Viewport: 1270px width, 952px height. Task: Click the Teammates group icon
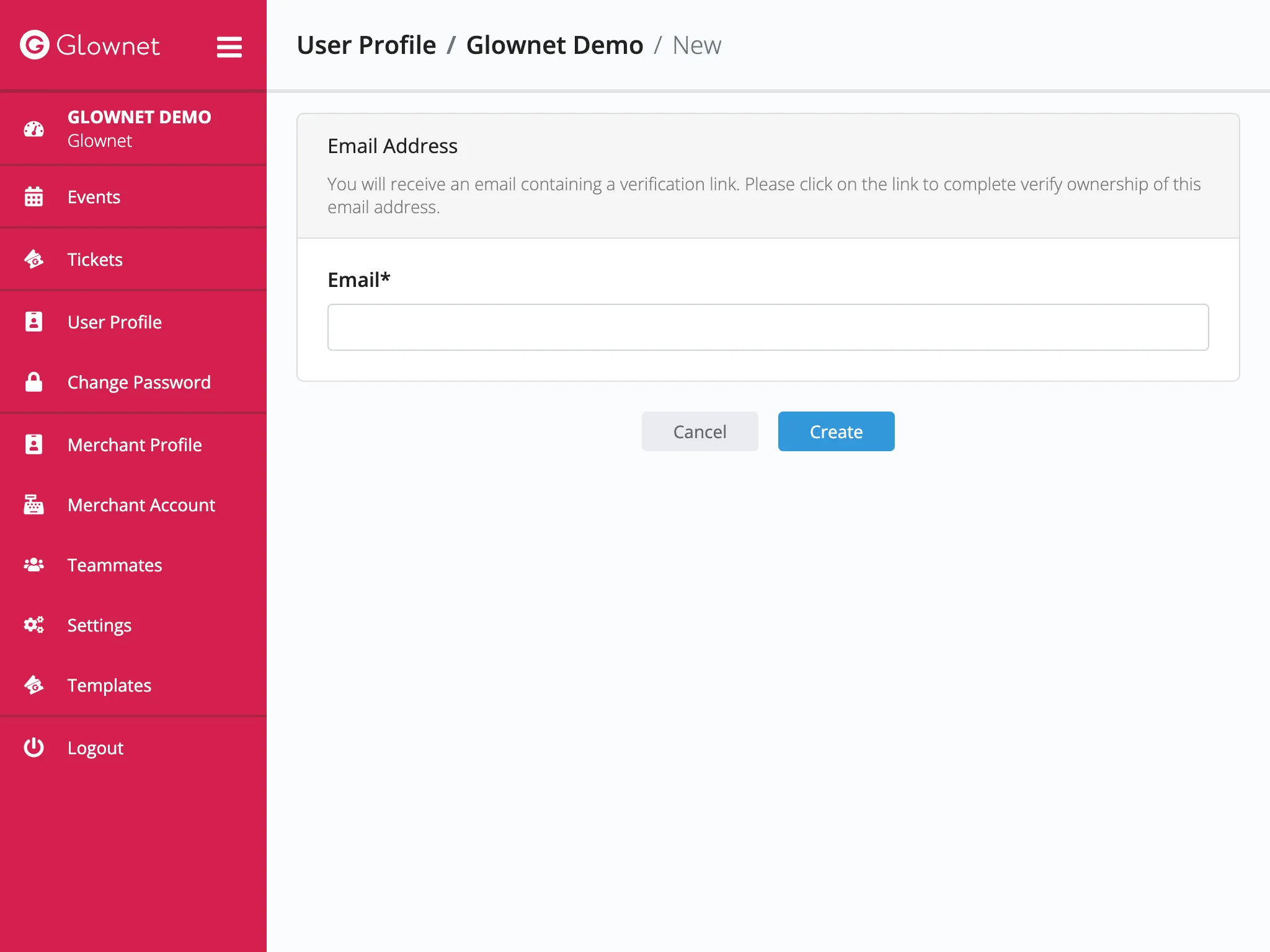(x=33, y=565)
